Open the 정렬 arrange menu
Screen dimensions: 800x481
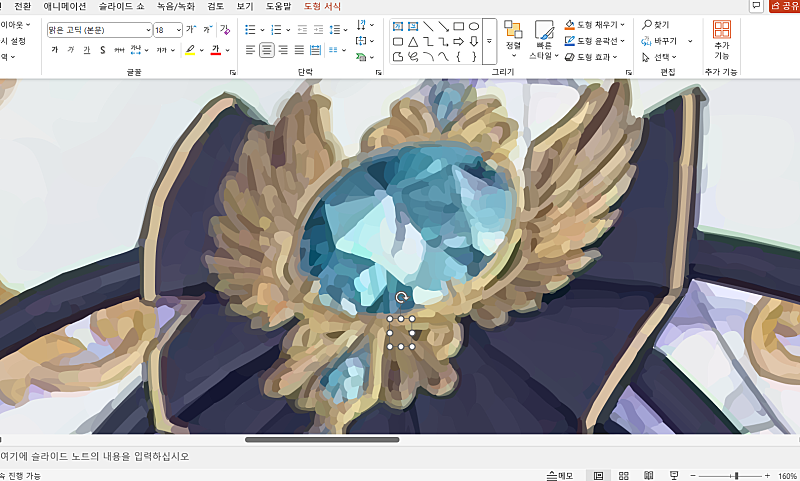(x=513, y=39)
